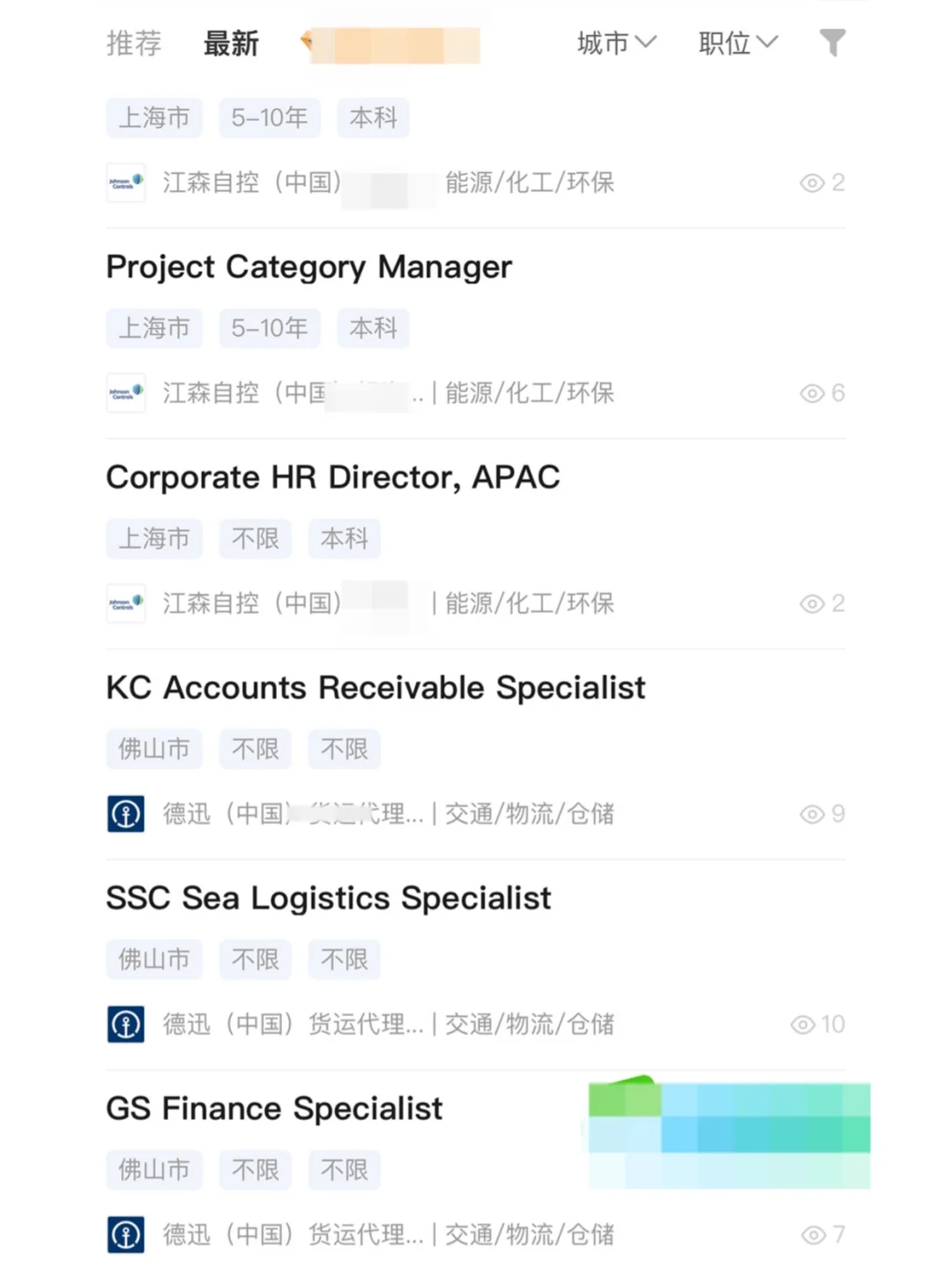Screen dimensions: 952x1270
Task: Tap the Johnson Controls logo under Project Category Manager
Action: tap(126, 393)
